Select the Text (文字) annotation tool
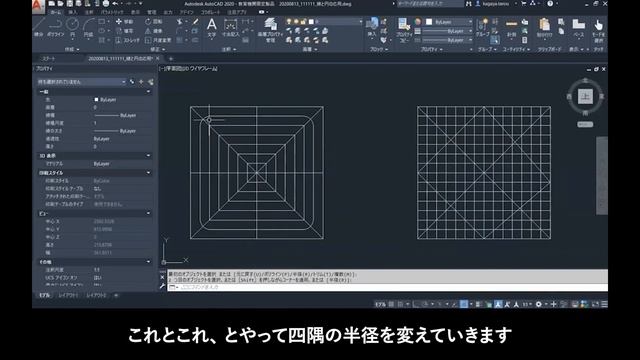 [x=211, y=28]
